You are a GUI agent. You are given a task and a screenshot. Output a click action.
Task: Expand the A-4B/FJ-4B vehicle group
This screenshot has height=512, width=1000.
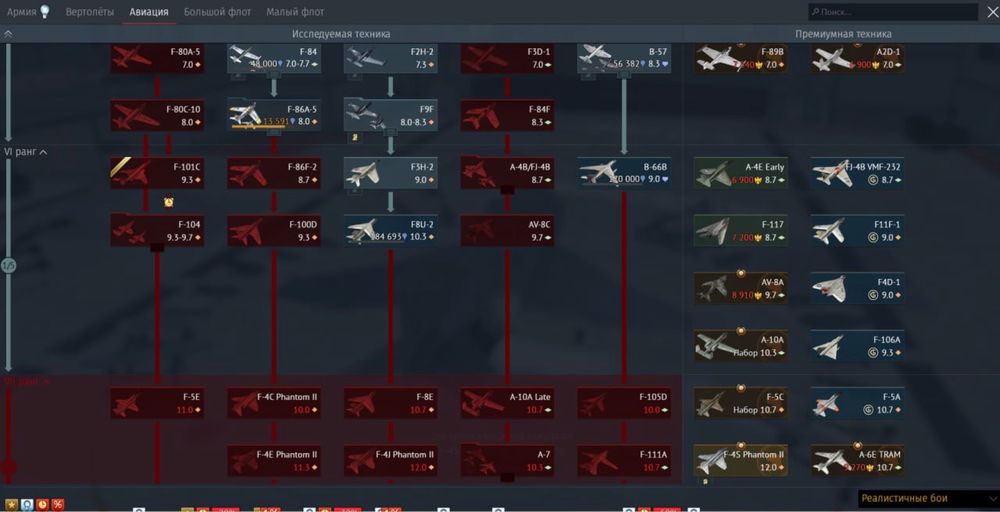point(508,173)
